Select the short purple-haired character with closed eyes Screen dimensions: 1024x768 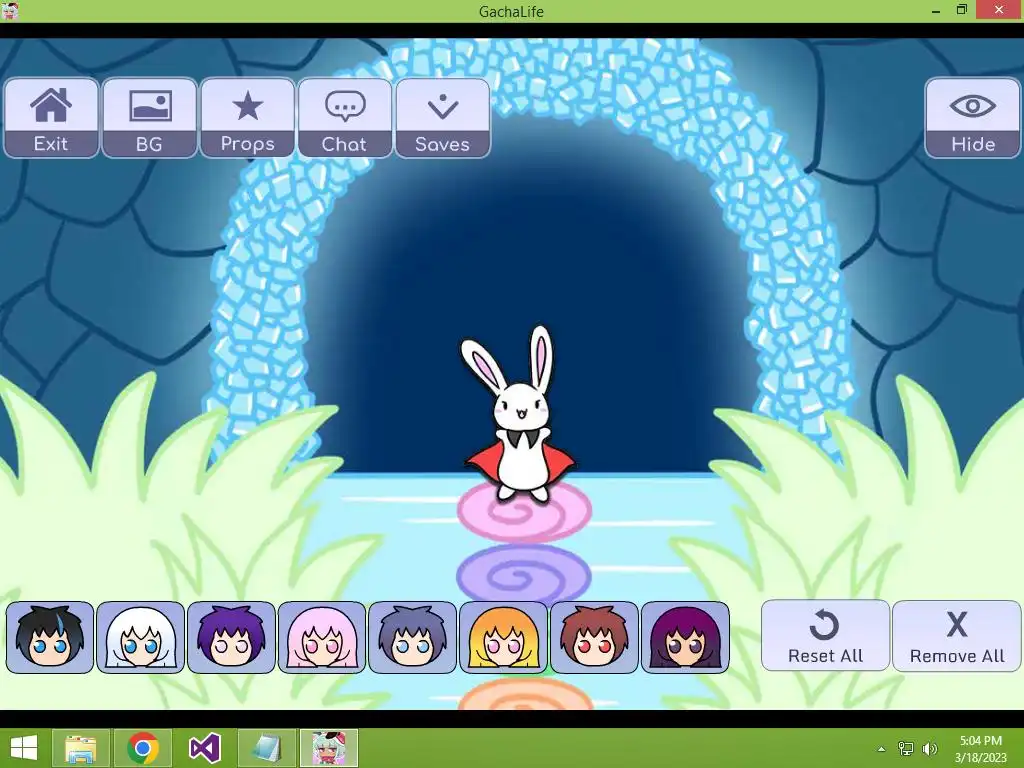pyautogui.click(x=231, y=637)
